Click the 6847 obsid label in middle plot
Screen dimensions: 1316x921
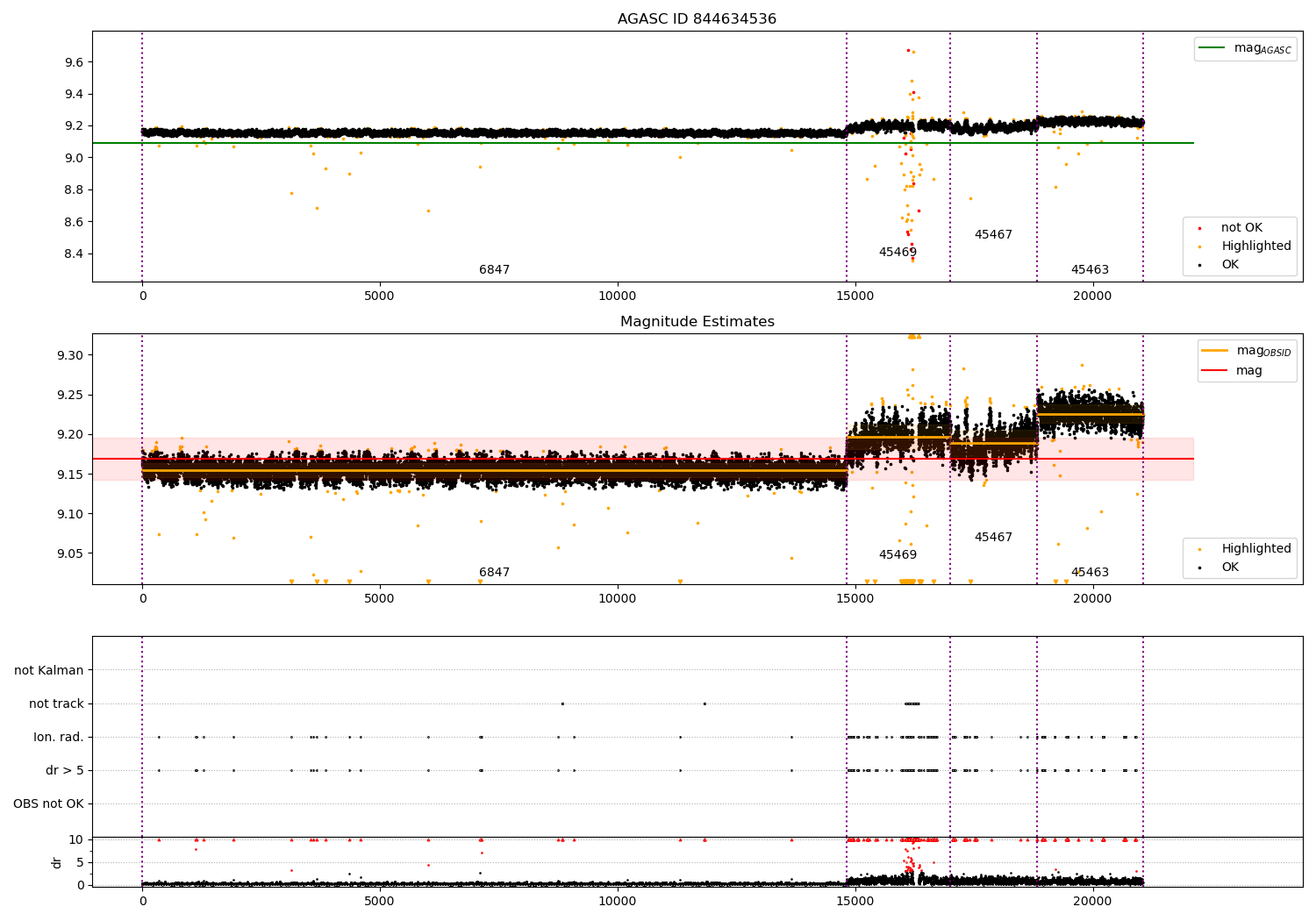494,573
